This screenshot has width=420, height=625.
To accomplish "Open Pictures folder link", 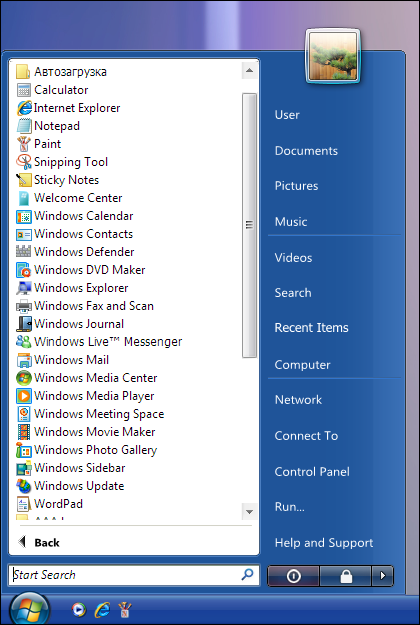I will pyautogui.click(x=296, y=186).
